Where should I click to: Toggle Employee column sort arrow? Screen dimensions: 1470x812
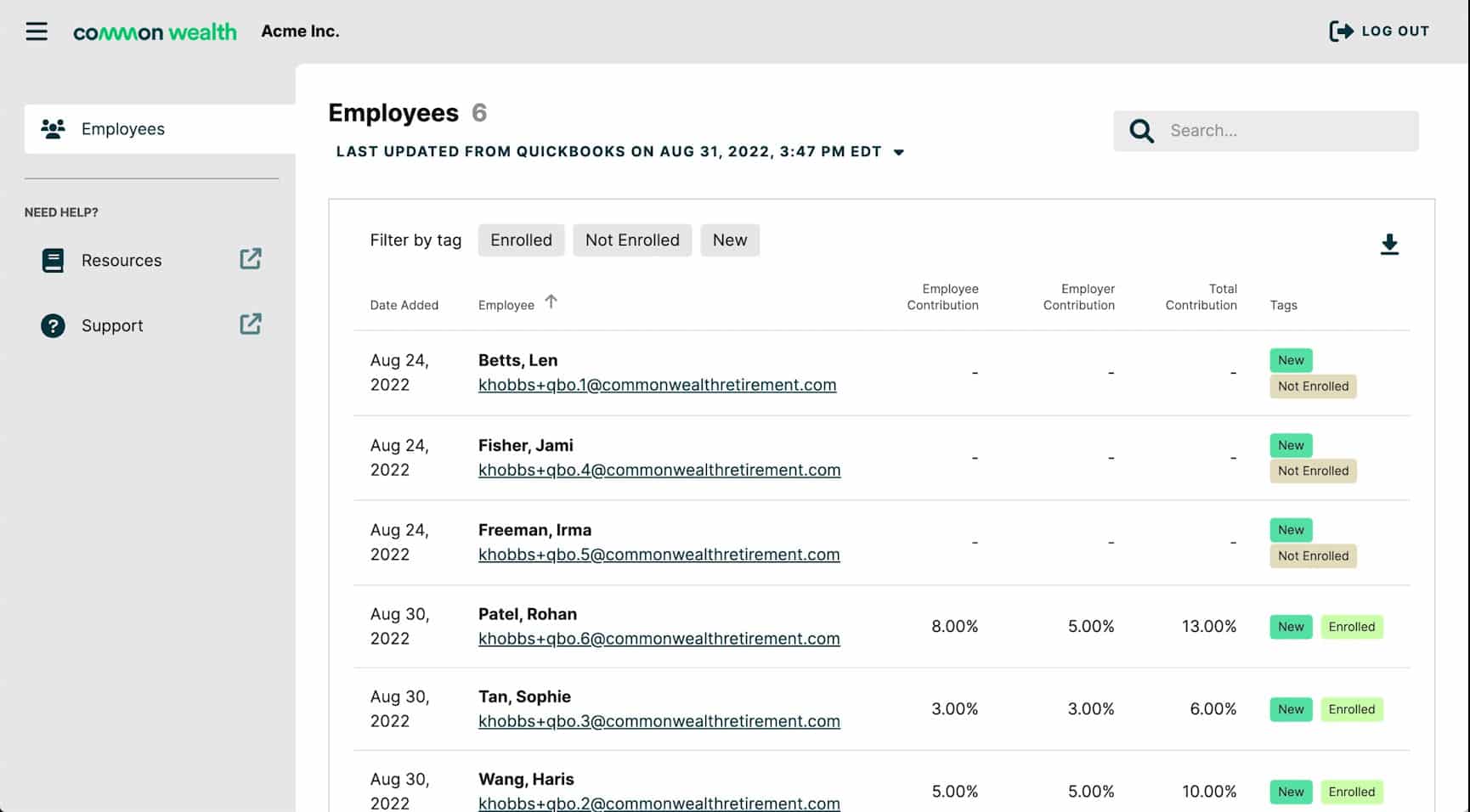(551, 302)
